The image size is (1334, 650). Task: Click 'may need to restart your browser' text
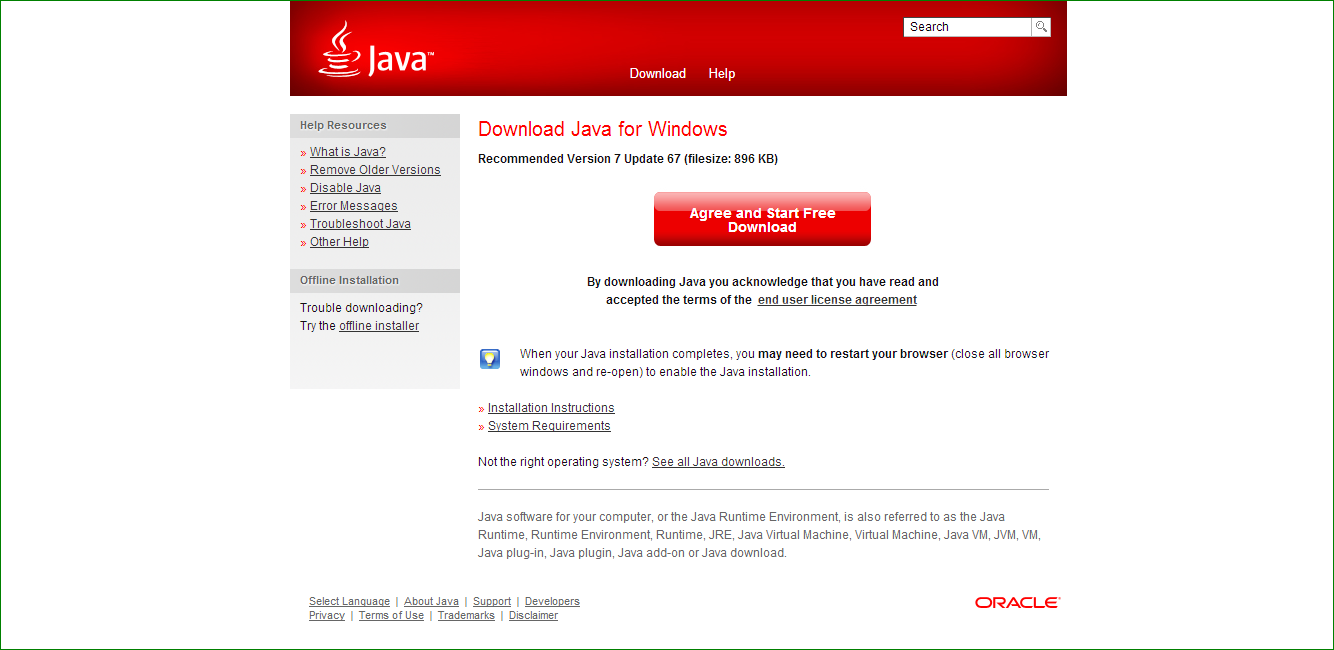click(853, 354)
